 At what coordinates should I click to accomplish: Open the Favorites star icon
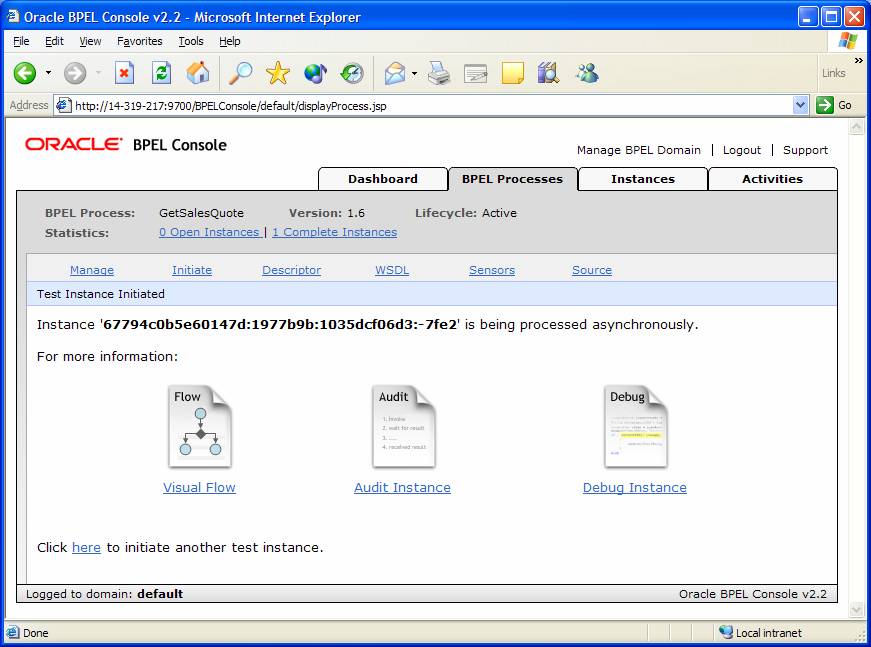point(277,73)
